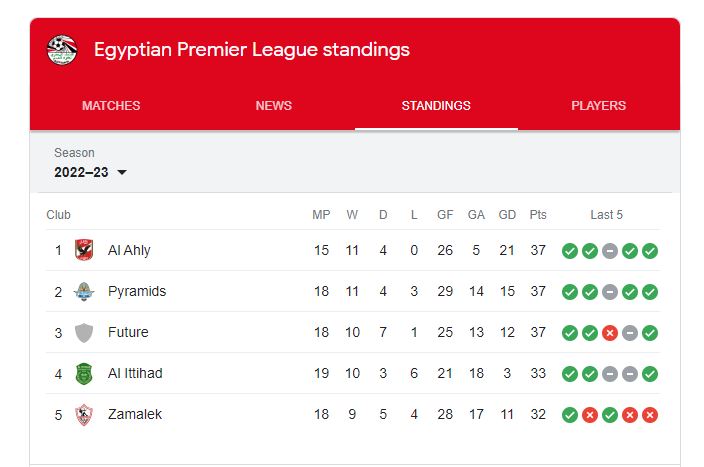Click Zamalek's first green win icon
The height and width of the screenshot is (467, 704).
[x=570, y=415]
